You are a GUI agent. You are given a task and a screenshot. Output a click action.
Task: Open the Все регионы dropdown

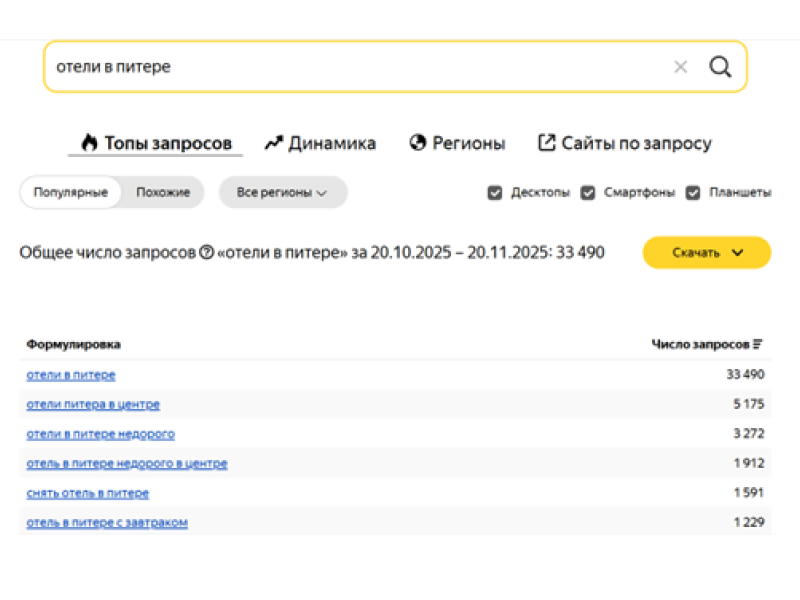coord(283,192)
